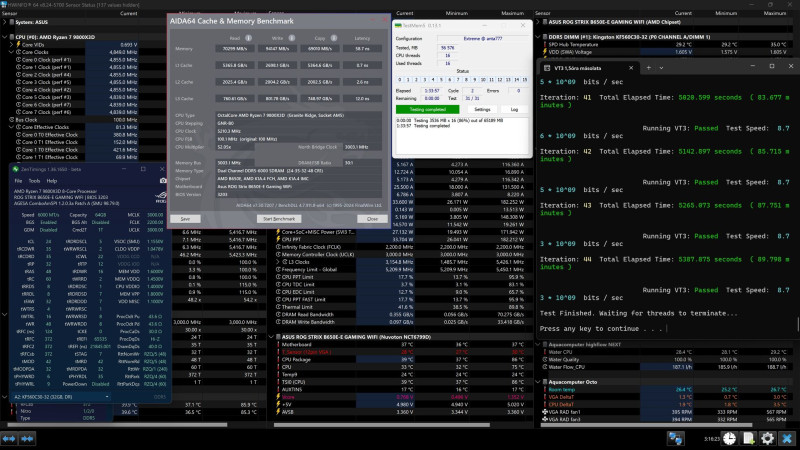The image size is (800, 450).
Task: Collapse the Core Effective Clocks group
Action: [x=11, y=127]
